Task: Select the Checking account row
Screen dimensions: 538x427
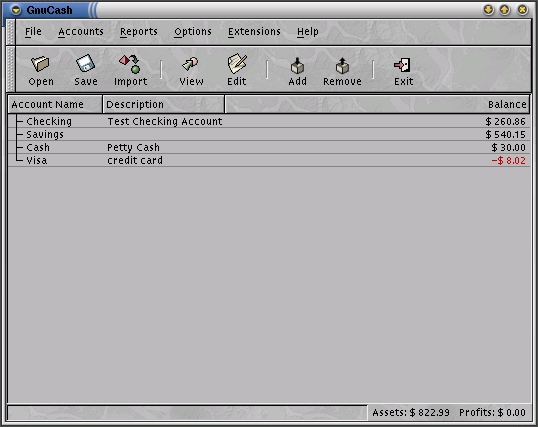Action: [x=269, y=121]
